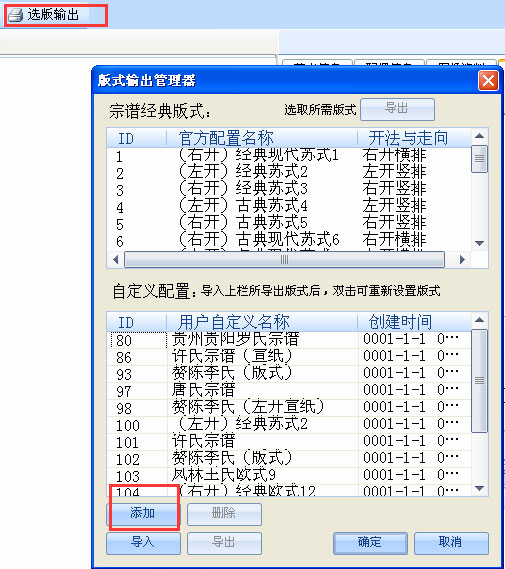Click the upper 导出 button beside 选取所需版式
This screenshot has width=505, height=569.
click(x=397, y=109)
